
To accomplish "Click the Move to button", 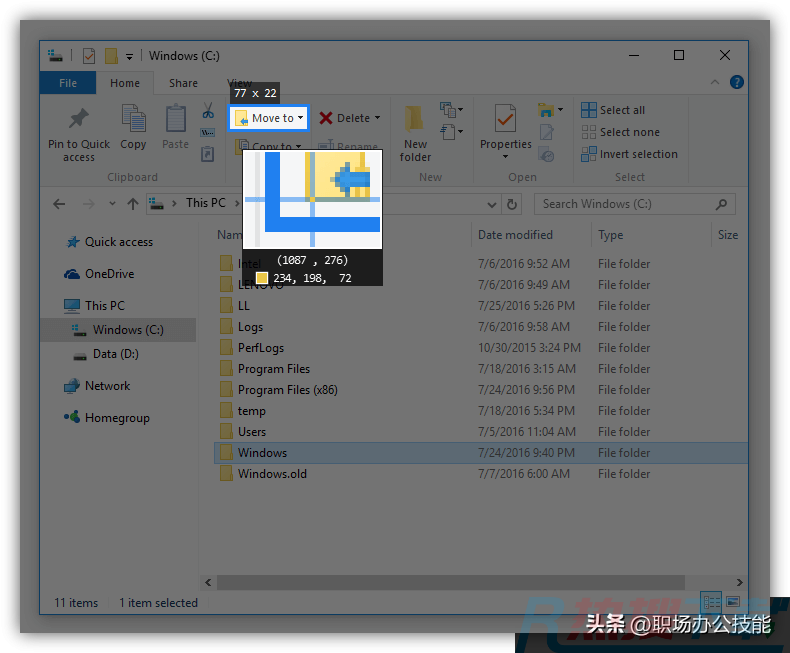I will 269,118.
